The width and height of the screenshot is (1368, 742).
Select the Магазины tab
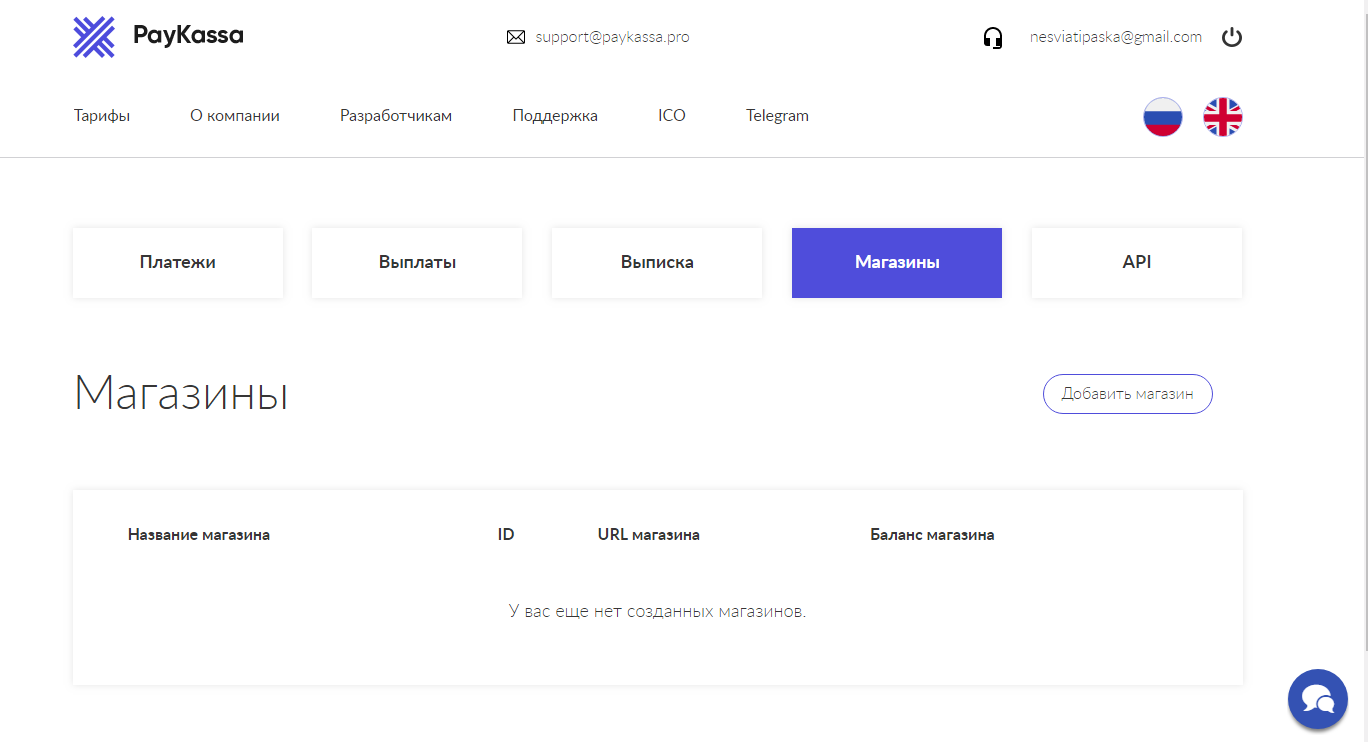point(897,263)
